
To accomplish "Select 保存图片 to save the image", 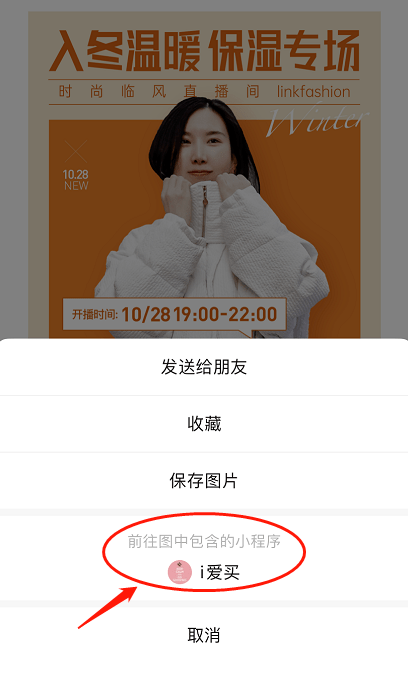I will click(x=204, y=481).
